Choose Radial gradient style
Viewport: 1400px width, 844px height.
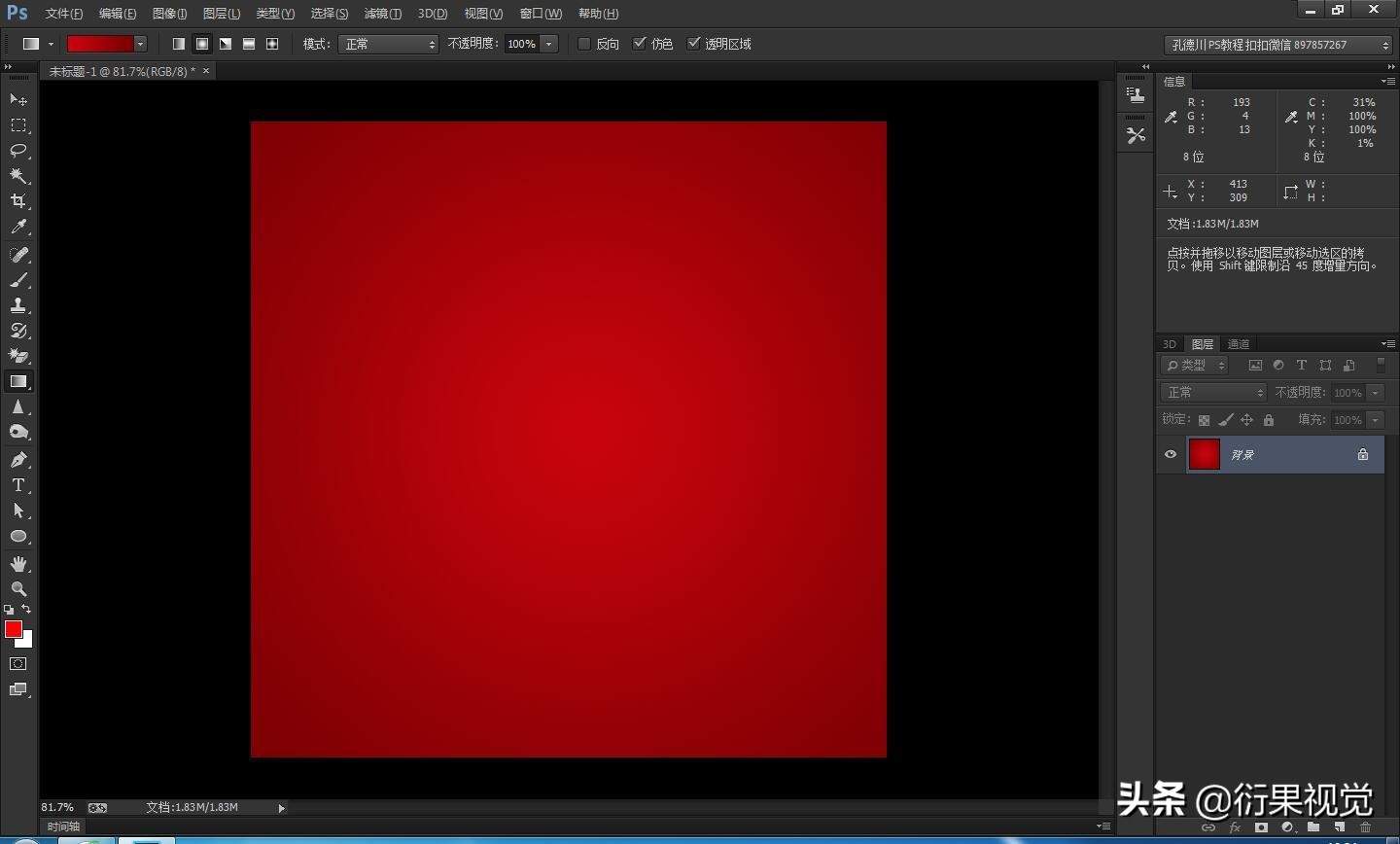point(202,44)
